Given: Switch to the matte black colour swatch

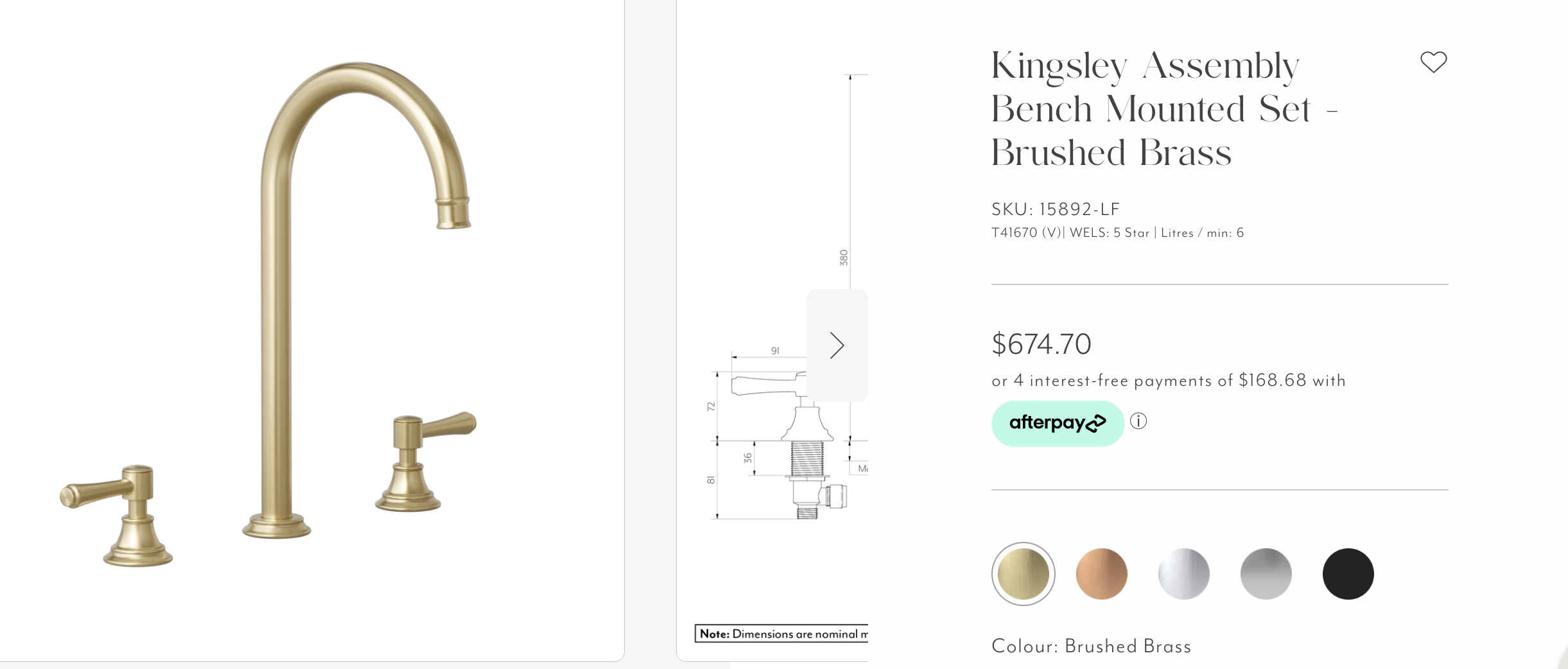Looking at the screenshot, I should click(x=1348, y=574).
